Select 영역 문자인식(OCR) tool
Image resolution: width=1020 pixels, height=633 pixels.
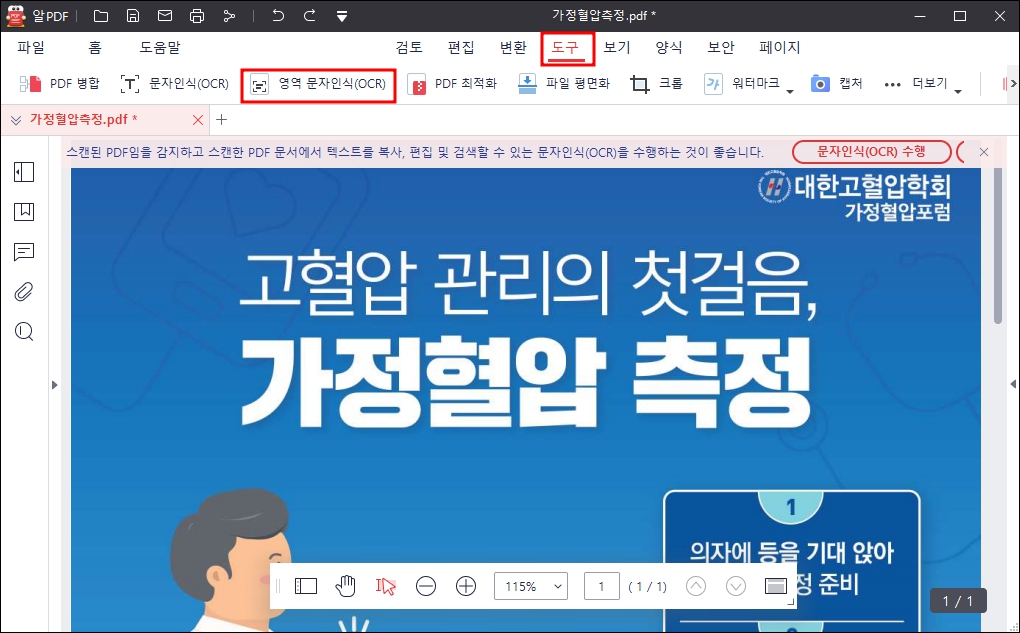click(319, 85)
